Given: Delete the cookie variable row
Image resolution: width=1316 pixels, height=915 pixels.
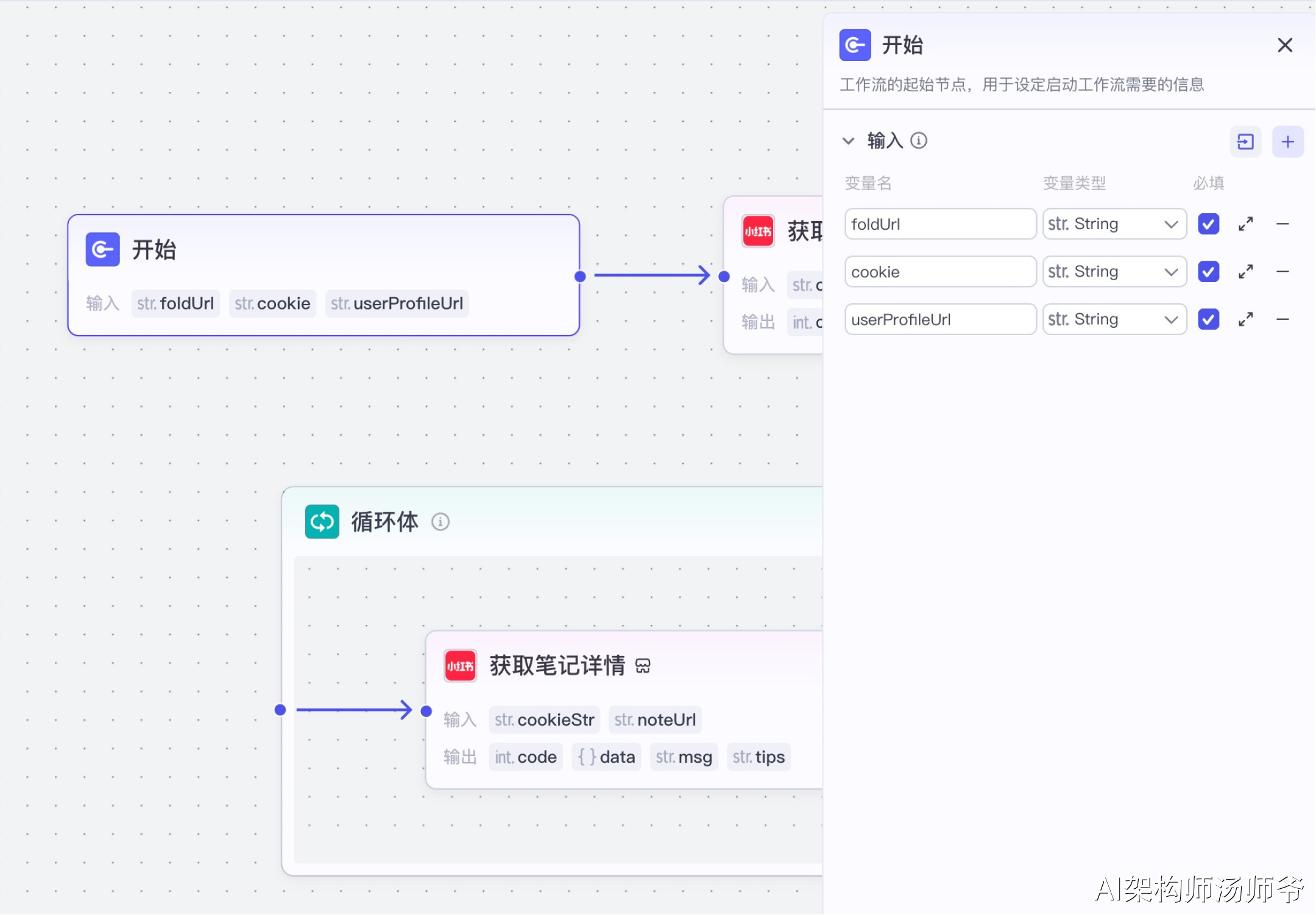Looking at the screenshot, I should (x=1282, y=272).
